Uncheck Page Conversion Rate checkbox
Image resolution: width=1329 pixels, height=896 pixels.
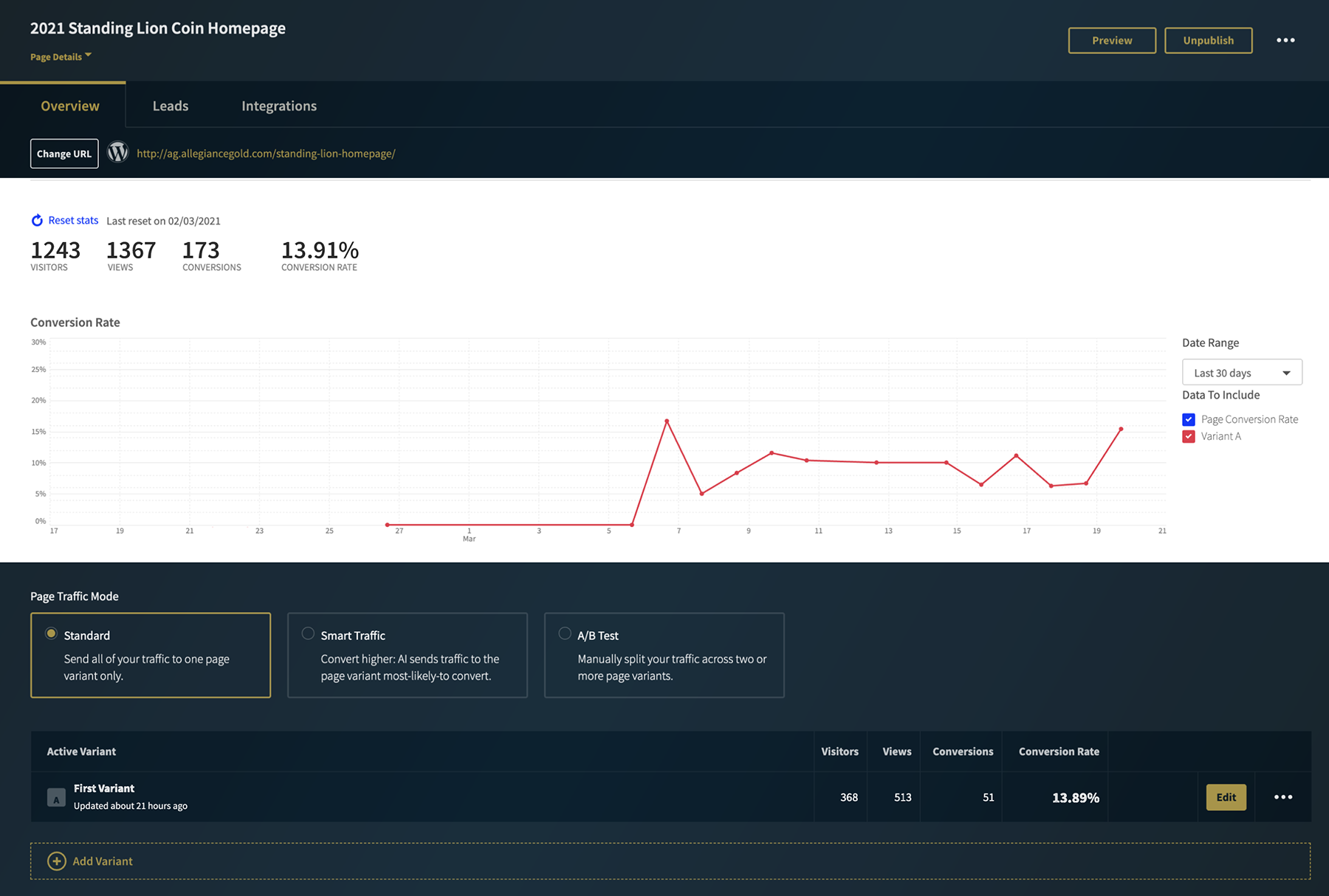tap(1189, 419)
